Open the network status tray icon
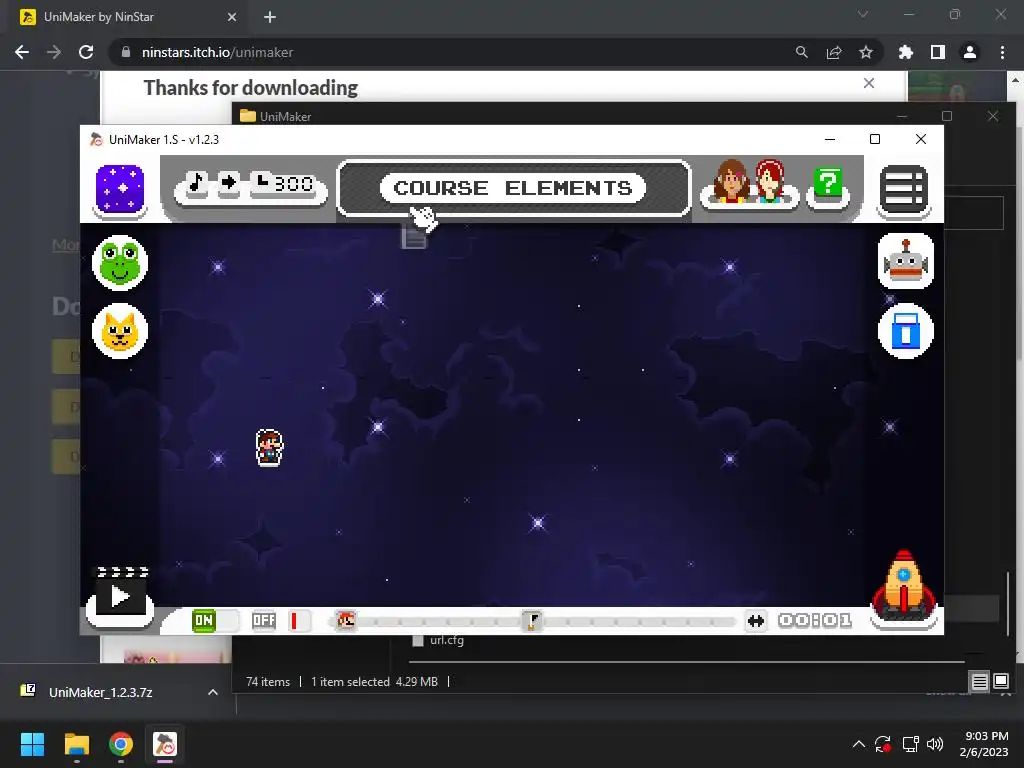This screenshot has height=768, width=1024. coord(910,744)
